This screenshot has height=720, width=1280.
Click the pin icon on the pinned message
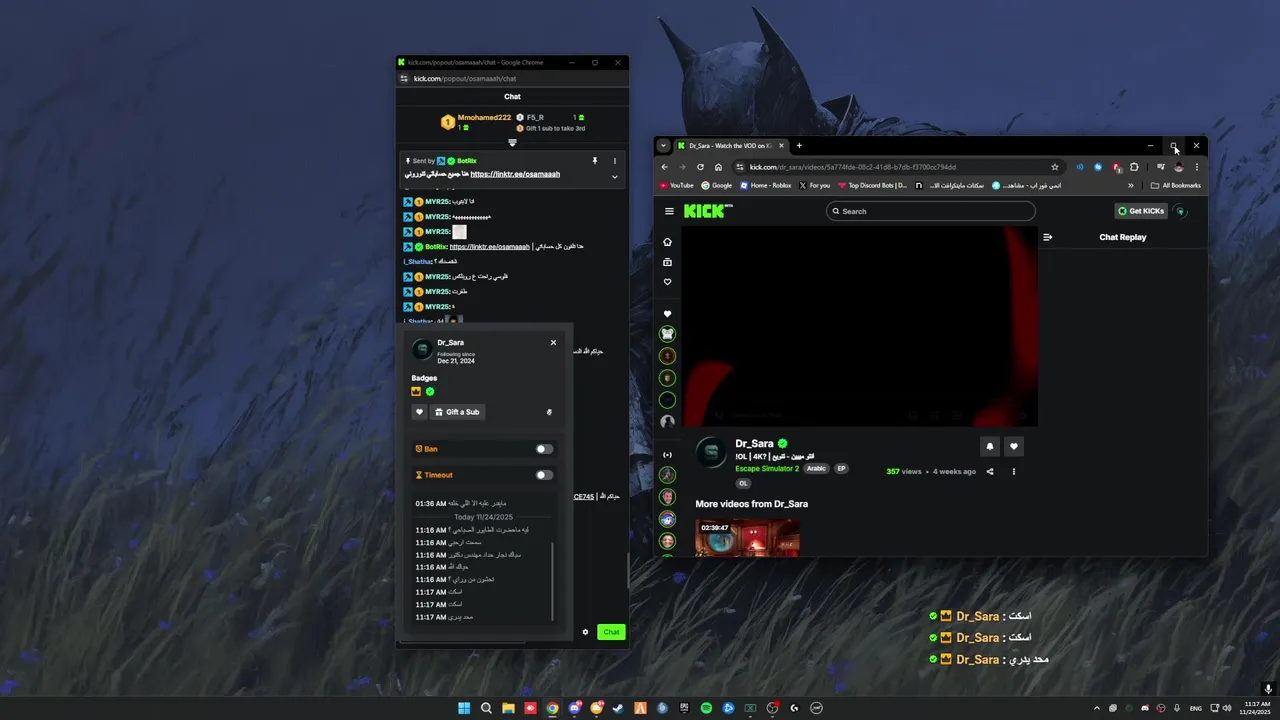click(x=595, y=161)
